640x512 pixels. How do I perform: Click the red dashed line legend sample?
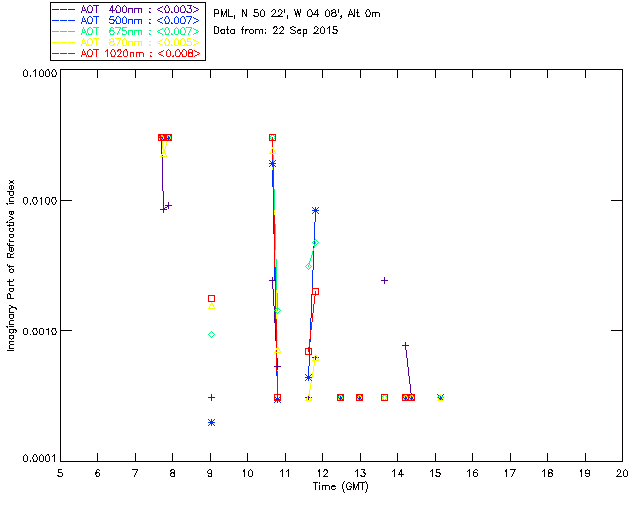point(64,53)
